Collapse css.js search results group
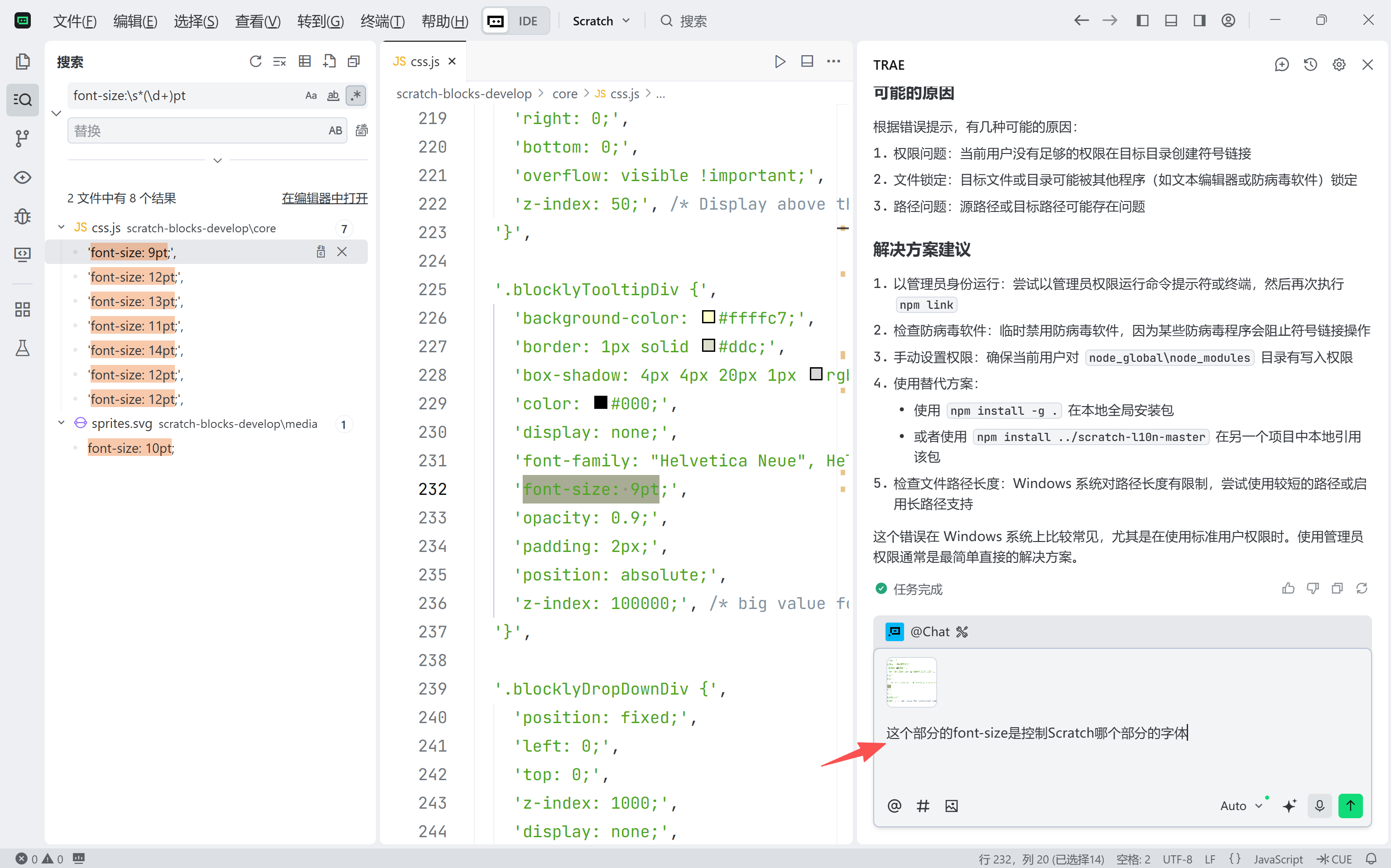1391x868 pixels. click(62, 228)
